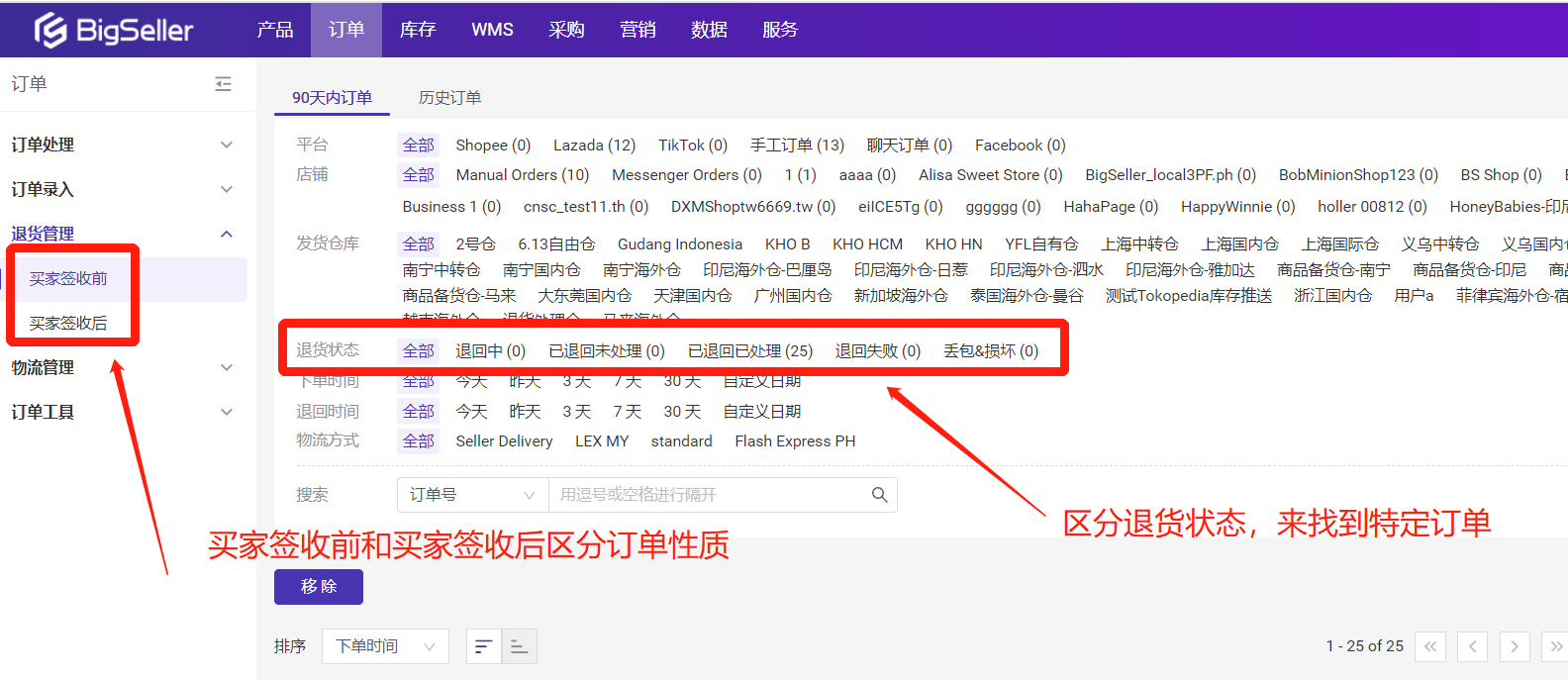Click the 移除 button
Screen dimensions: 1568x680
point(319,586)
